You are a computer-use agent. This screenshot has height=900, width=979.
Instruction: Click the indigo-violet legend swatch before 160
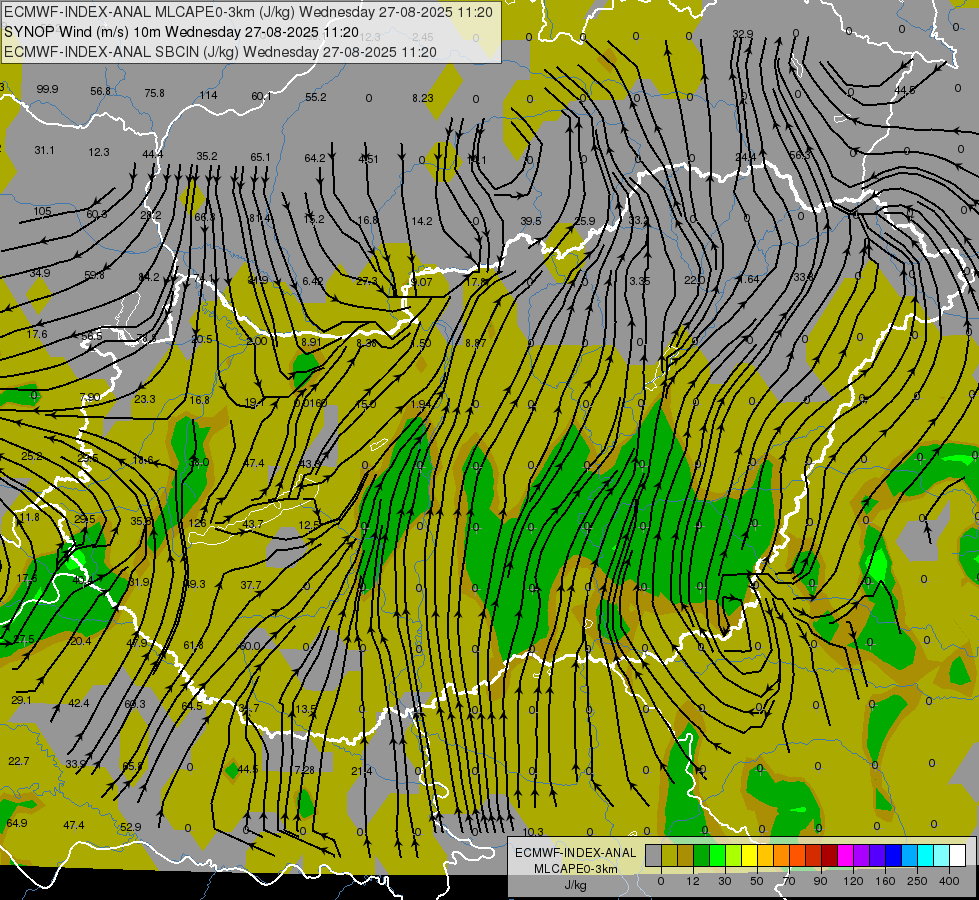[x=878, y=855]
